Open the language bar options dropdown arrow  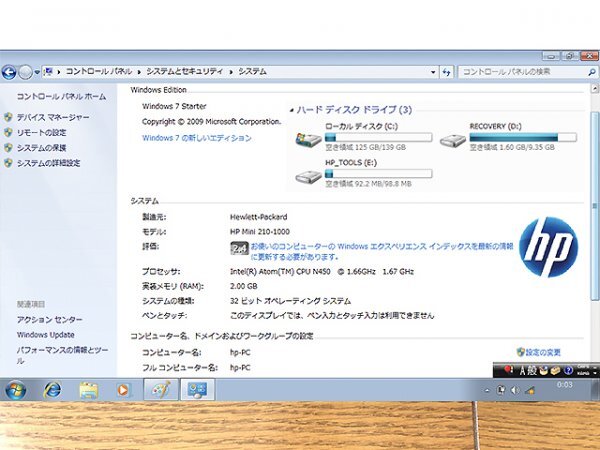[595, 373]
